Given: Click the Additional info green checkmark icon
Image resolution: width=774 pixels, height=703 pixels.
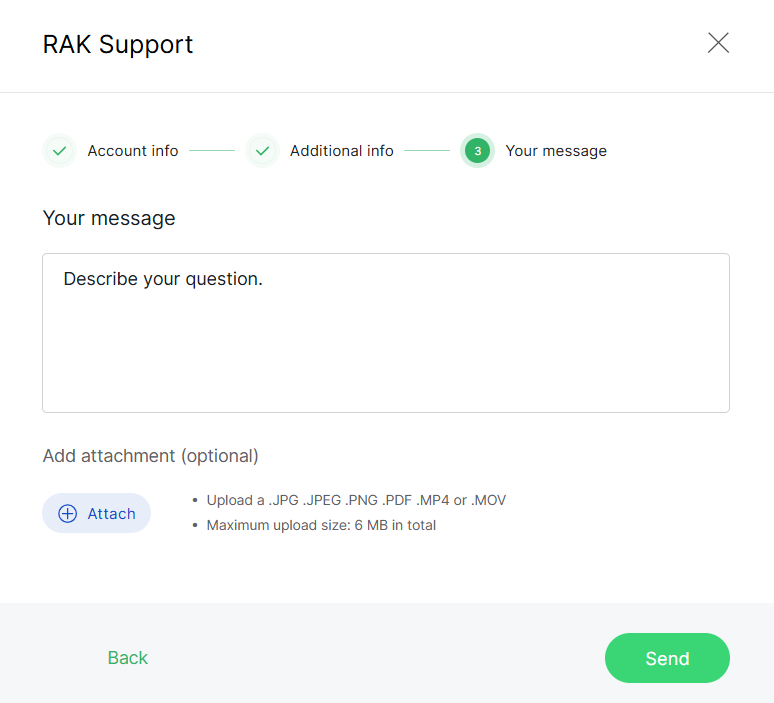Looking at the screenshot, I should pos(262,151).
